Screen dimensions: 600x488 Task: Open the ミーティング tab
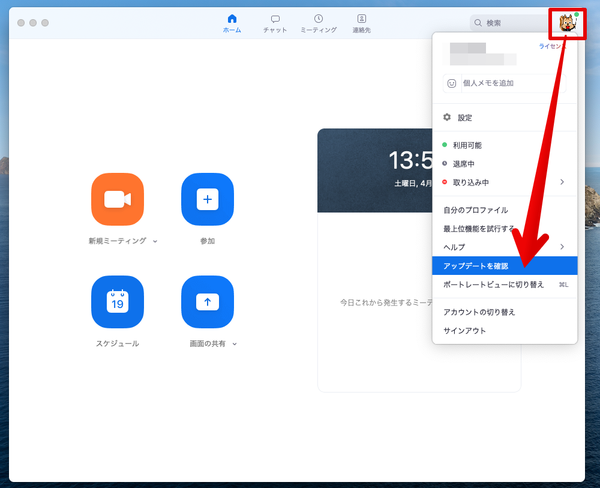[318, 24]
